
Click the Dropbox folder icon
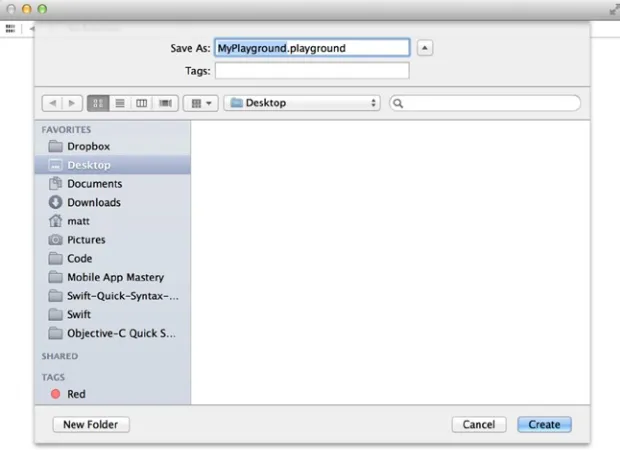point(55,146)
